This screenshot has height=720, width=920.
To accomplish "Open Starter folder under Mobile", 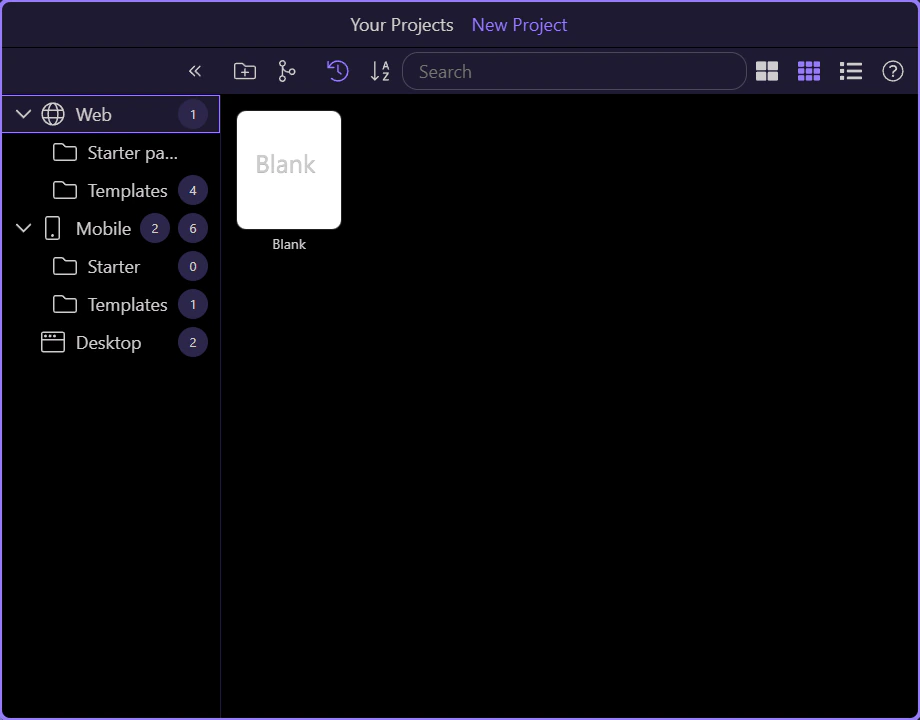I will tap(113, 267).
